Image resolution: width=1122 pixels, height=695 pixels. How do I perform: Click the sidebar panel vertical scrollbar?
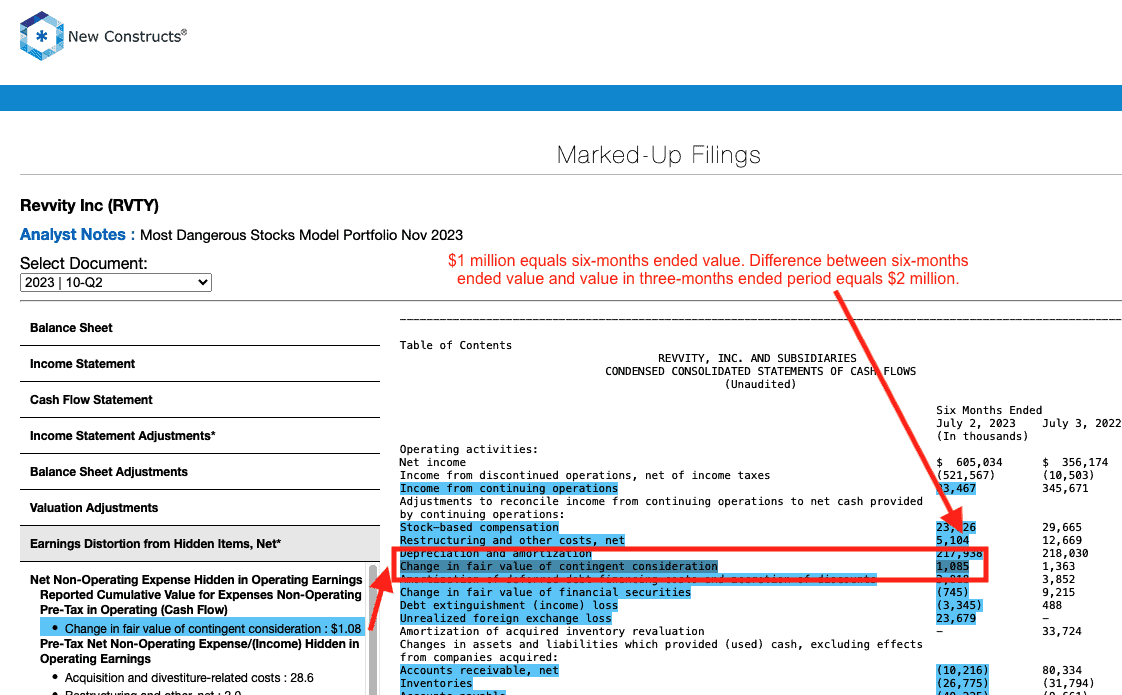(373, 630)
